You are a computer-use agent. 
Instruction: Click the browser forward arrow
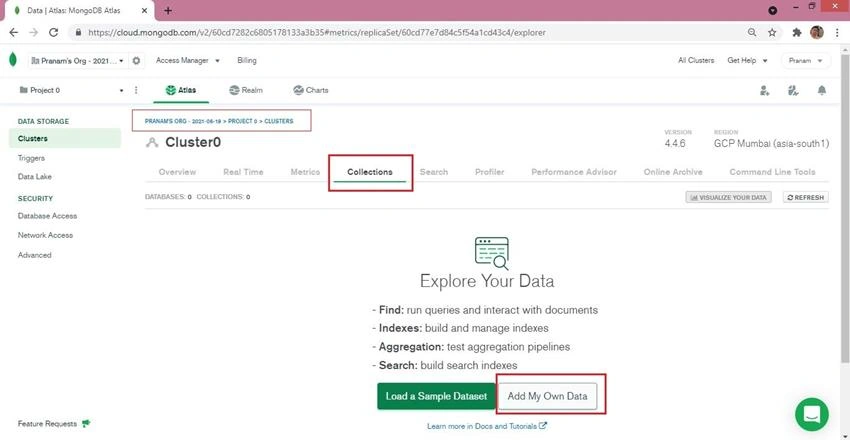coord(34,33)
